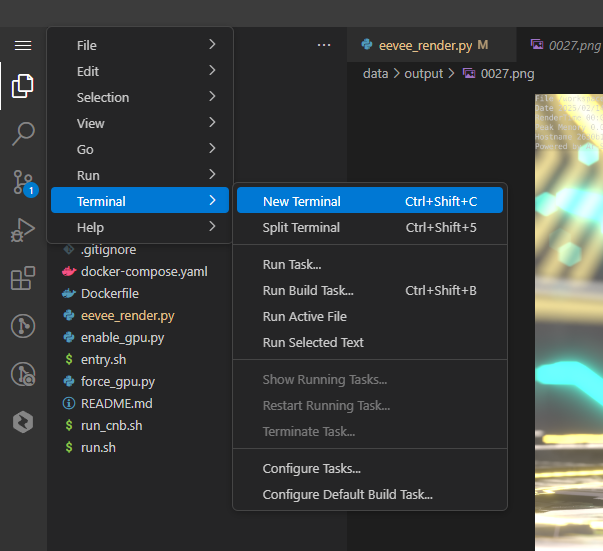Image resolution: width=603 pixels, height=551 pixels.
Task: Expand the Run menu arrow
Action: coord(212,175)
